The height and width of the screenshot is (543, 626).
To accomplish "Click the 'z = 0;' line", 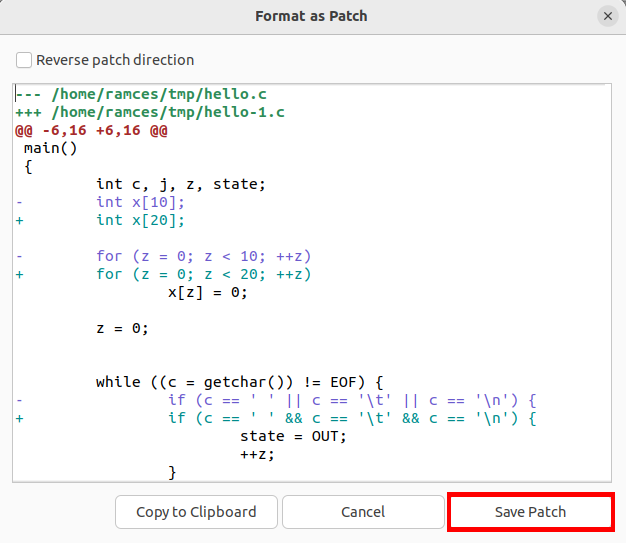I will pyautogui.click(x=122, y=329).
